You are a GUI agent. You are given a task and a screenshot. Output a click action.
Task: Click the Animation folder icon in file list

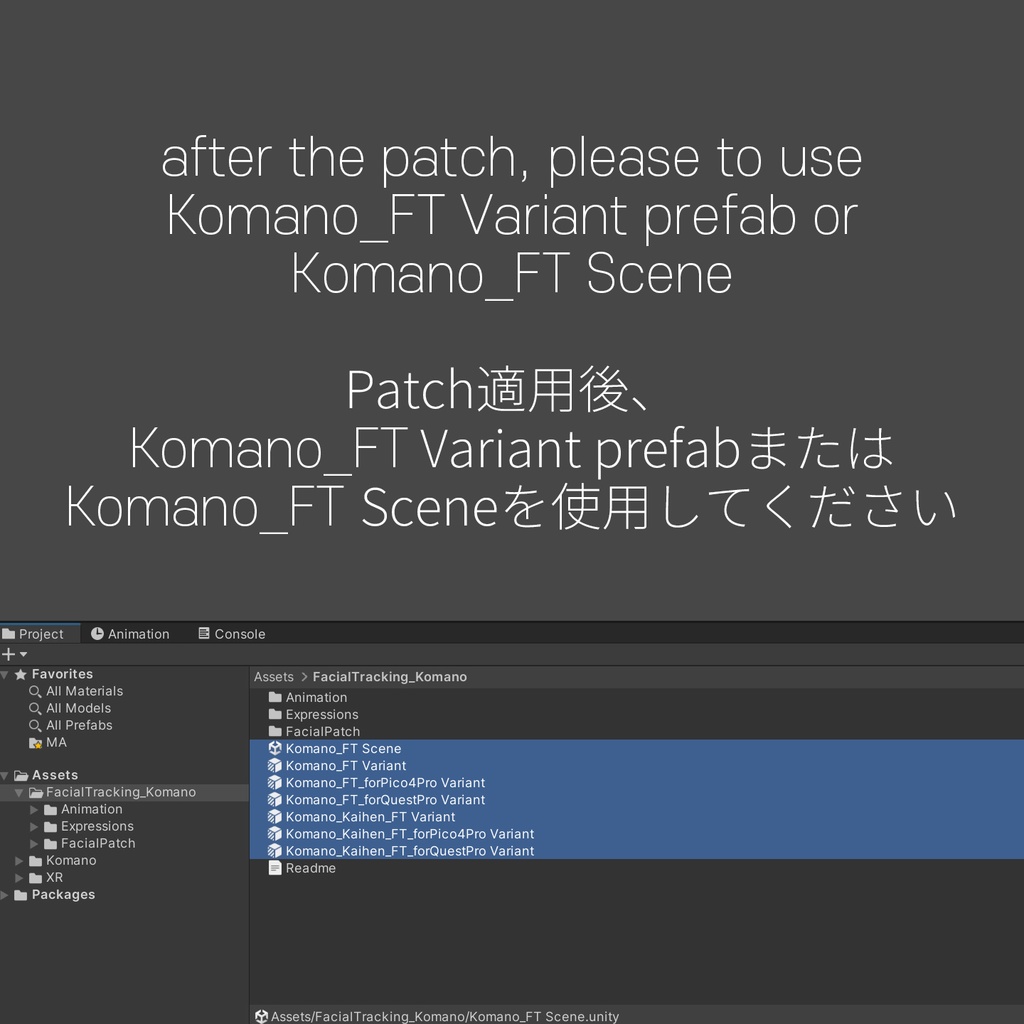click(275, 697)
